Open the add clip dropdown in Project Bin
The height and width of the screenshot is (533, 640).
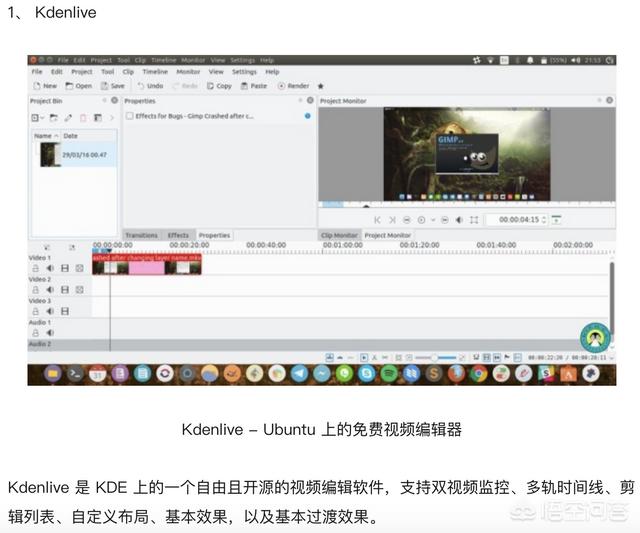point(38,118)
